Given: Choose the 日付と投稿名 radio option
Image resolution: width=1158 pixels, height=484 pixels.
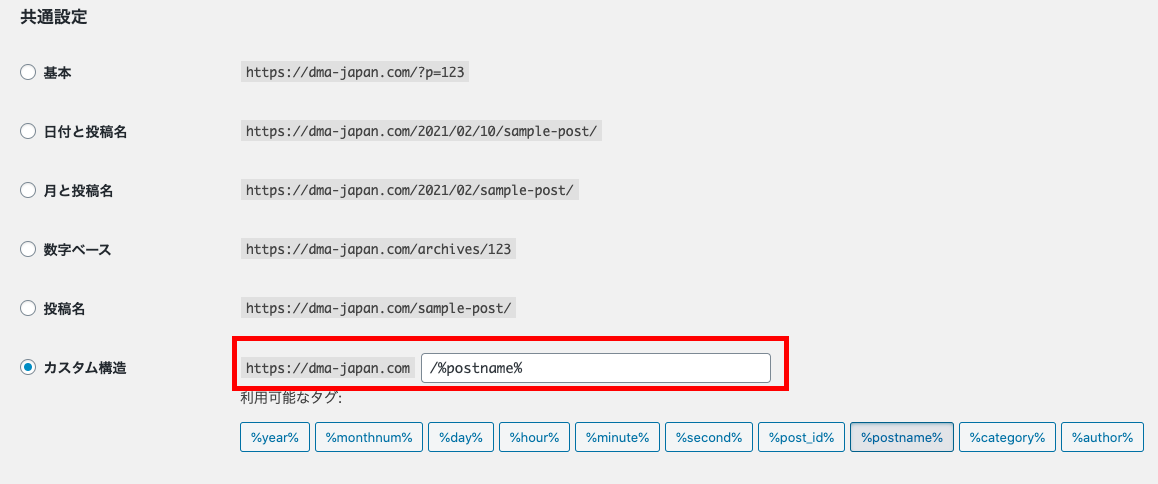Looking at the screenshot, I should 28,132.
